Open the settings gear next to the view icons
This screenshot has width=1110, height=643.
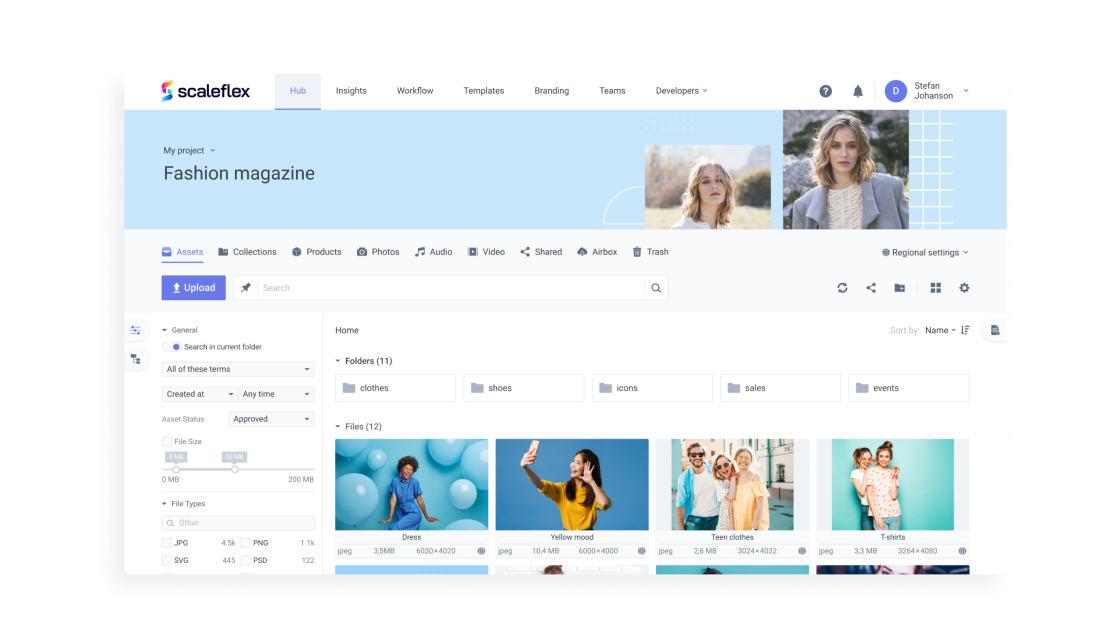pos(963,287)
